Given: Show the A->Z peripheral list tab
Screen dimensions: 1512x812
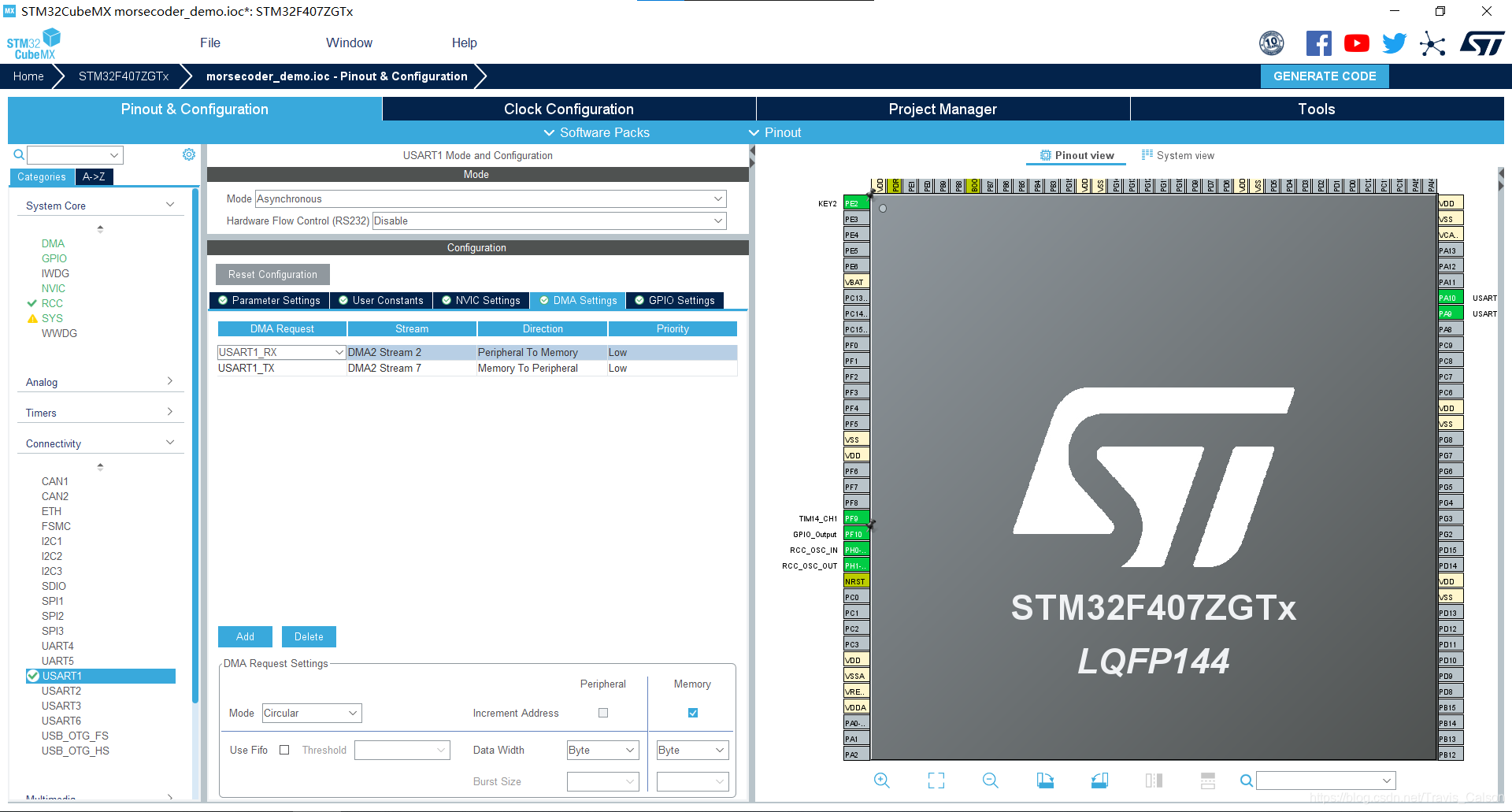Looking at the screenshot, I should point(94,176).
